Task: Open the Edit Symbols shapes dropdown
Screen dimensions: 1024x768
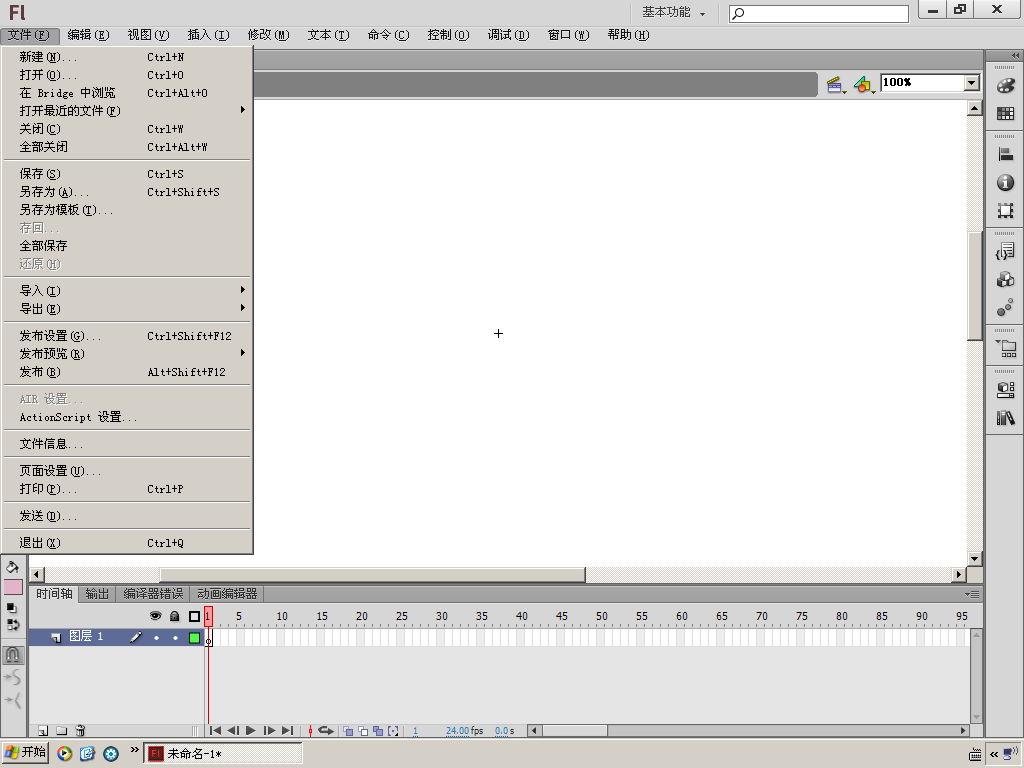Action: pyautogui.click(x=864, y=85)
